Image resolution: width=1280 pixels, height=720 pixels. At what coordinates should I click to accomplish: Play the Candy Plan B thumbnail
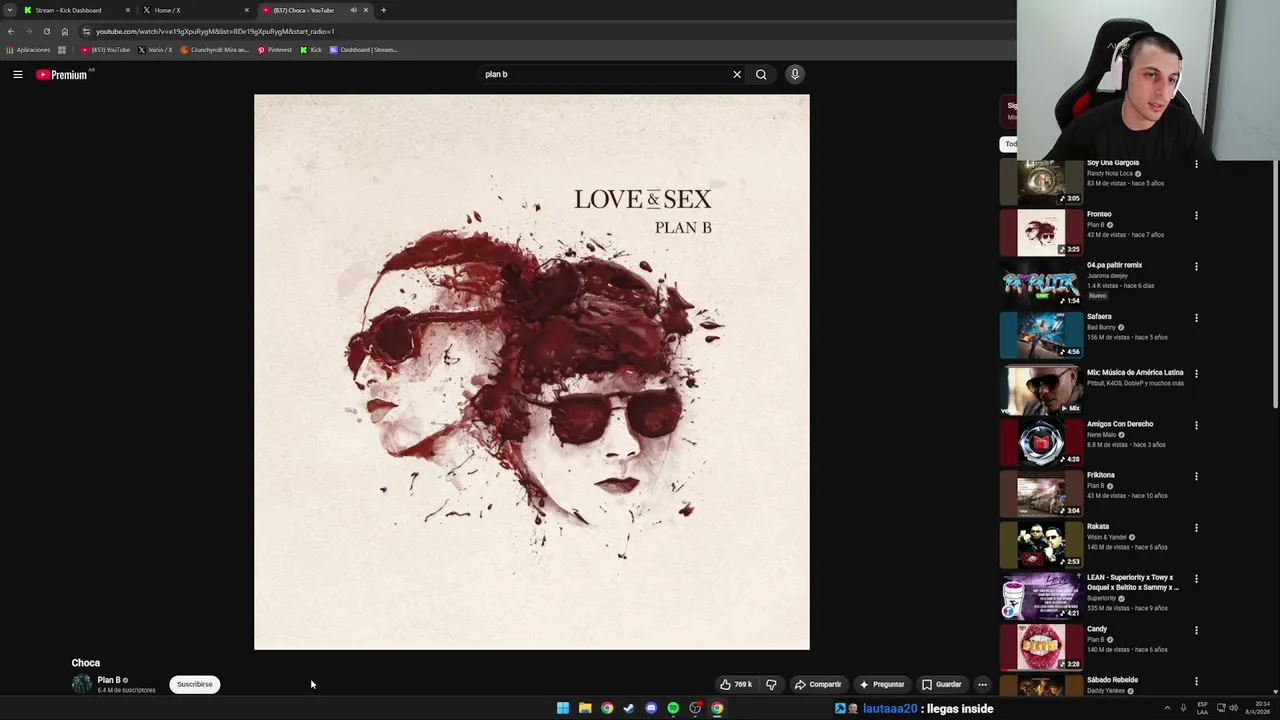pos(1041,648)
